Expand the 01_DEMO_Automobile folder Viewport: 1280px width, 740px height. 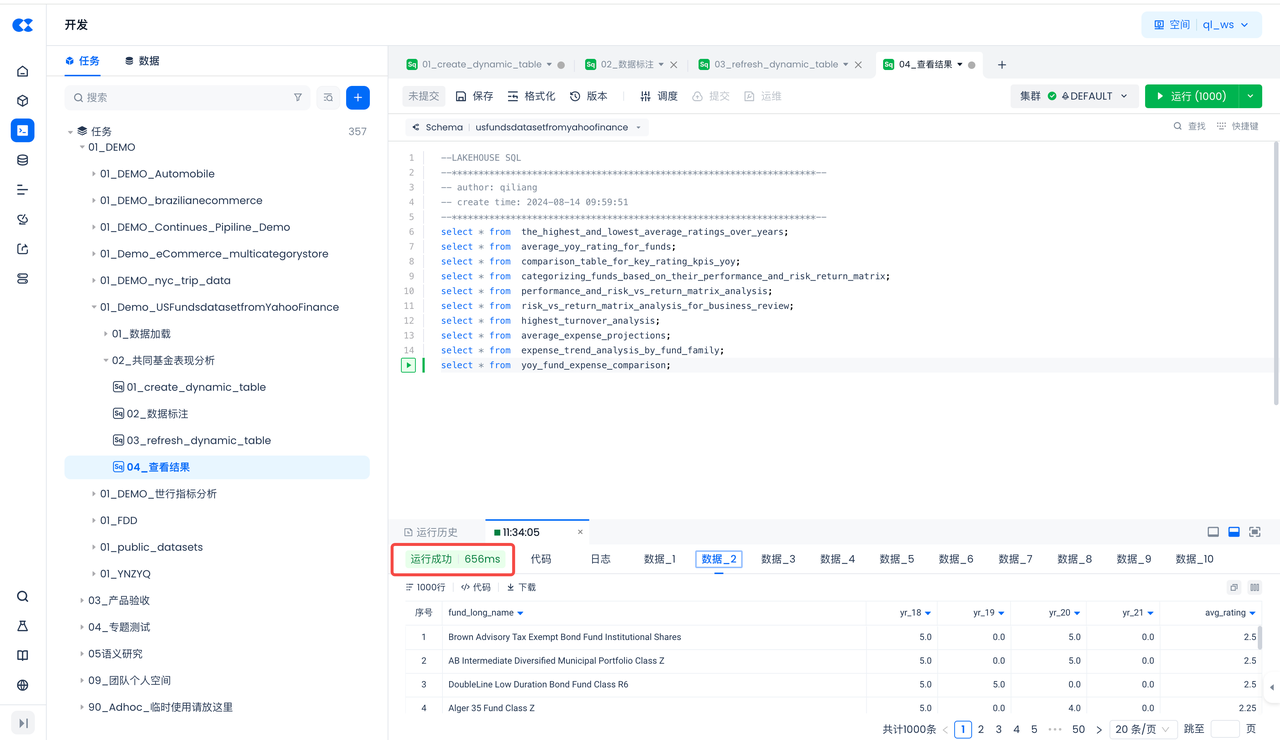[94, 174]
